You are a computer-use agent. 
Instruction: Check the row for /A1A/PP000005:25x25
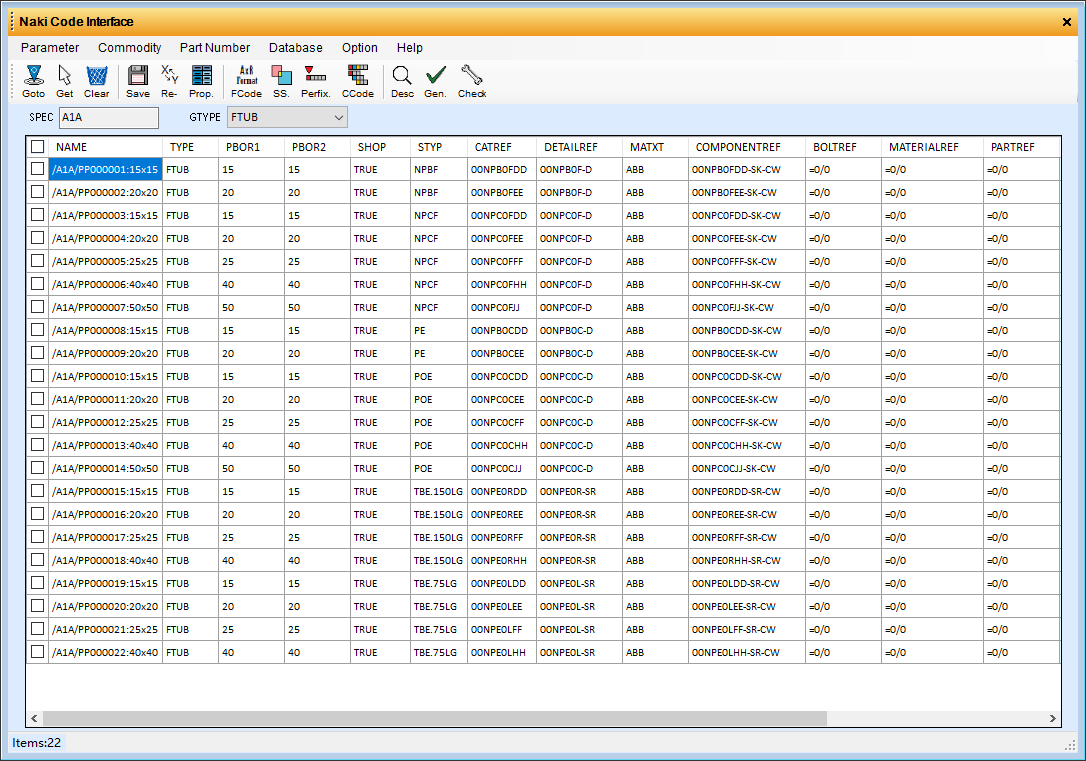tap(37, 261)
